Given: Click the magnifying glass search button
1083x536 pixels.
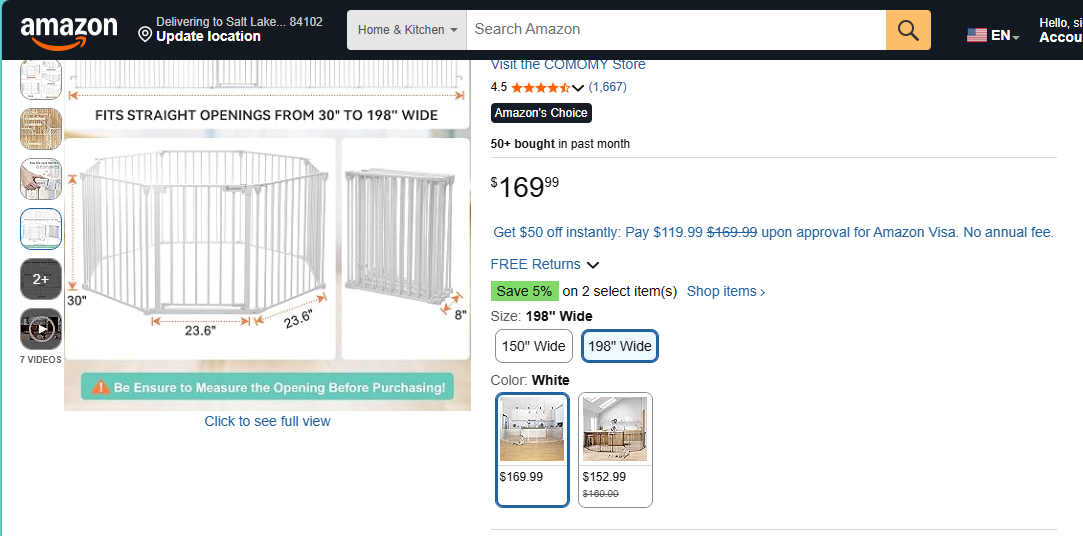Looking at the screenshot, I should [x=908, y=30].
